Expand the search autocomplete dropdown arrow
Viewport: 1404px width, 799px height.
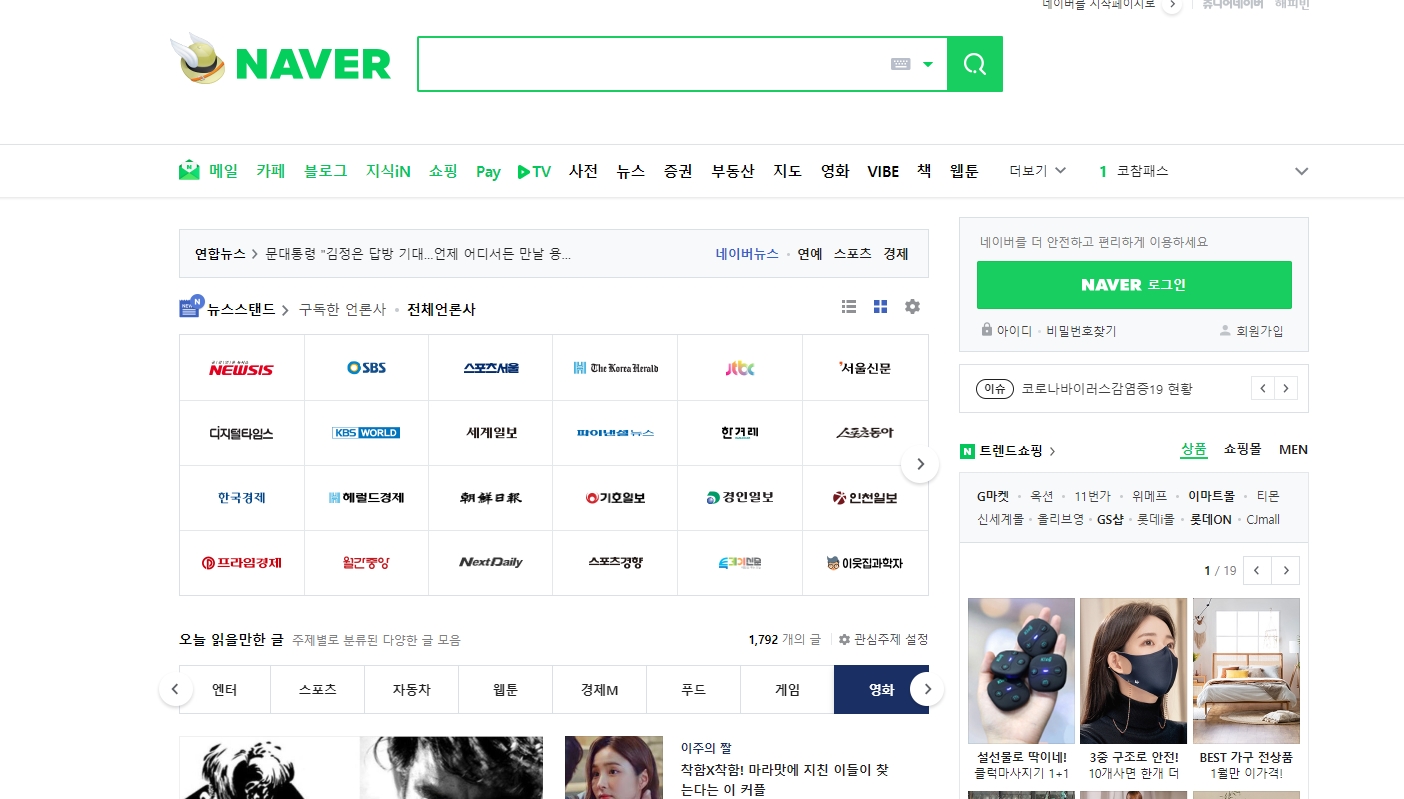[x=928, y=64]
